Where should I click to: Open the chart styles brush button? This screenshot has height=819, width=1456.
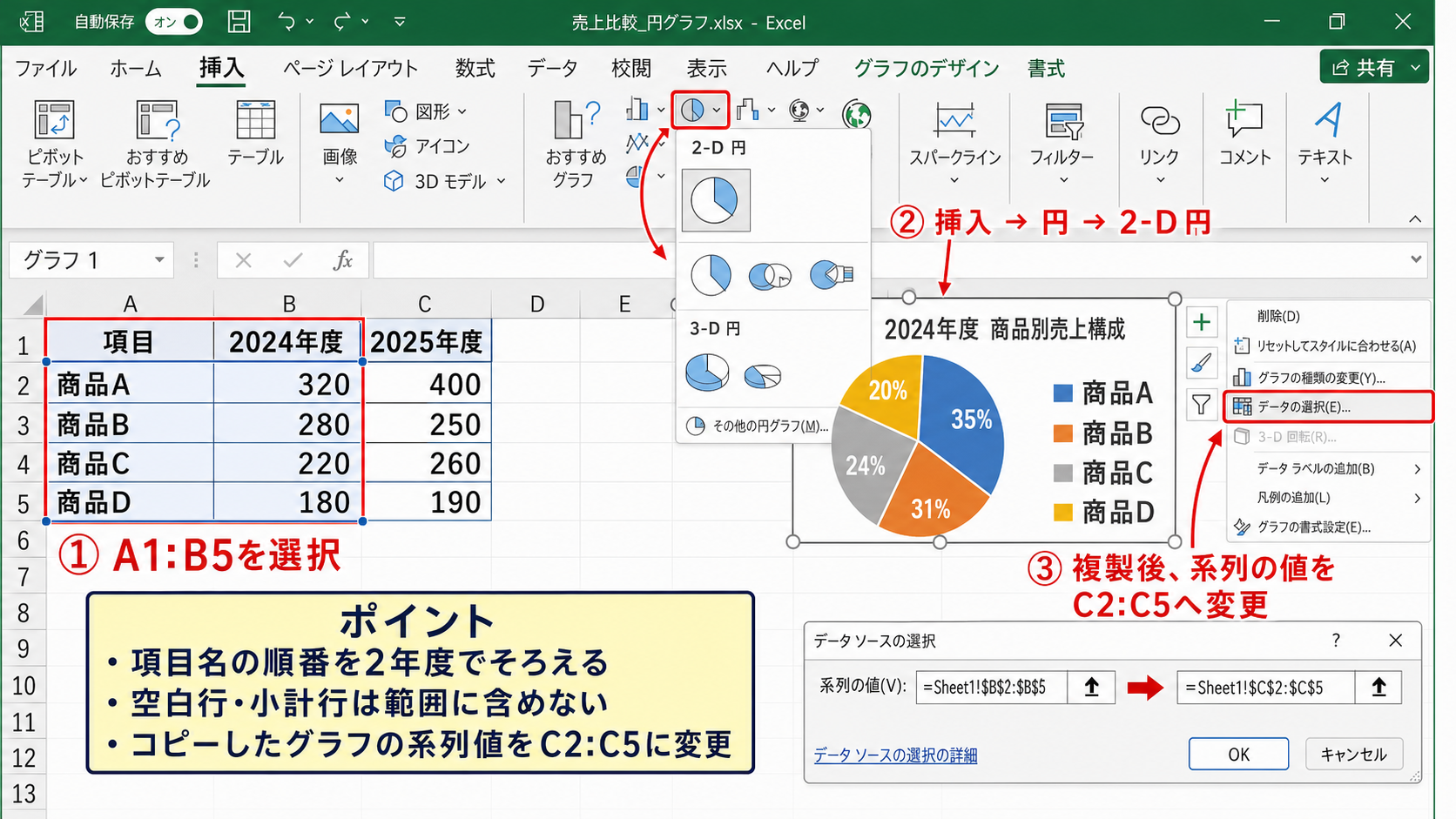pyautogui.click(x=1202, y=363)
